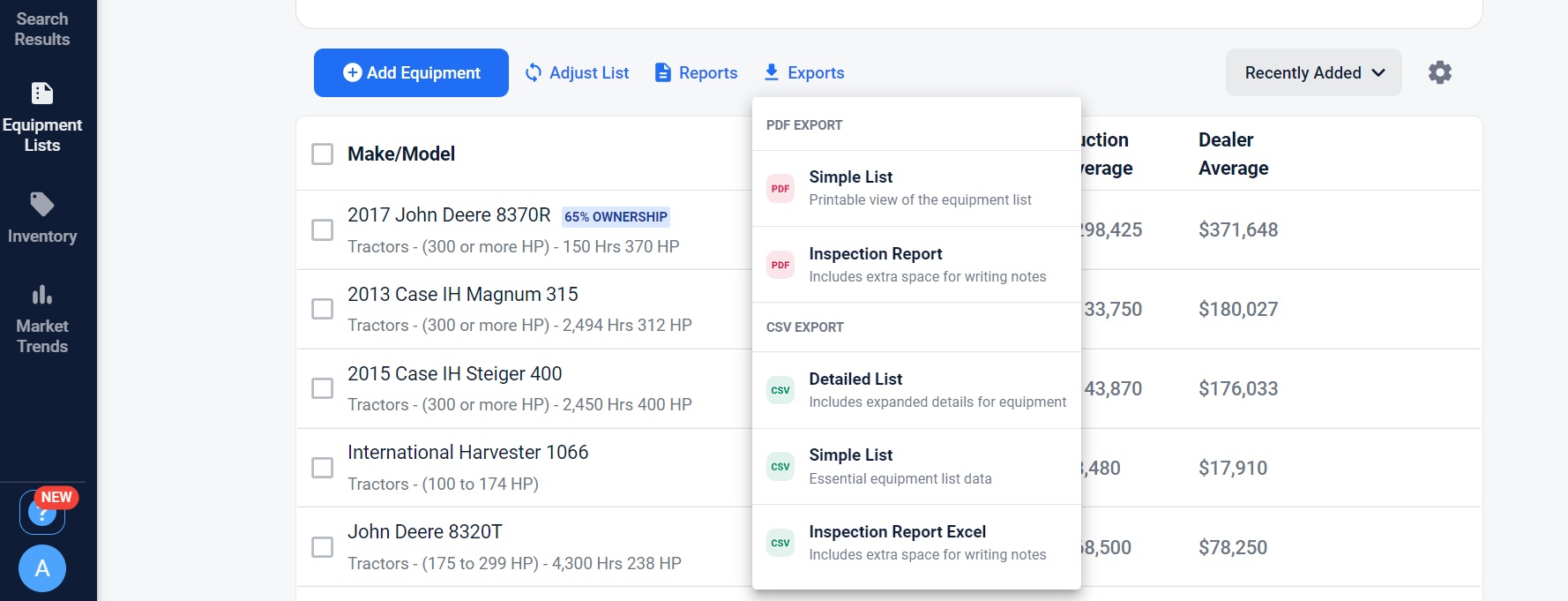Select dealer average value $78,250
Viewport: 1568px width, 601px height.
pyautogui.click(x=1233, y=548)
